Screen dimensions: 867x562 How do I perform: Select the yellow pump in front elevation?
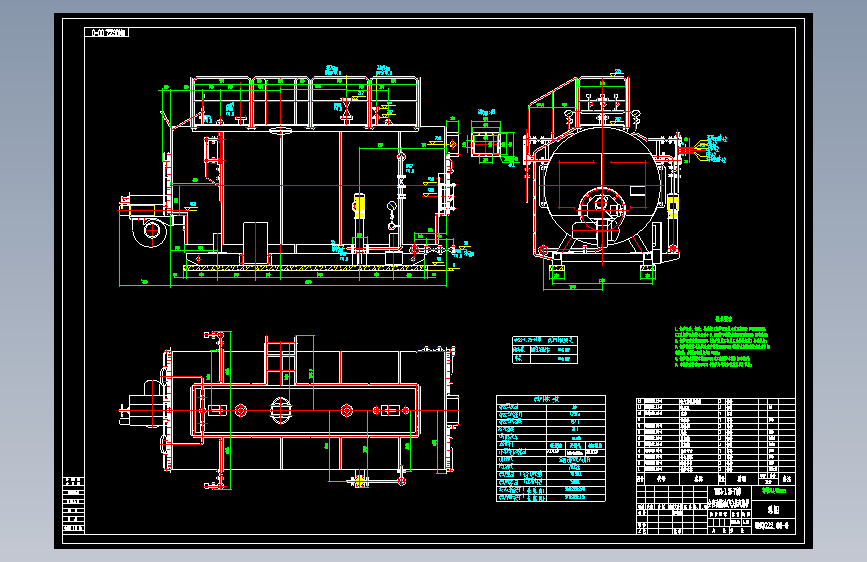359,206
